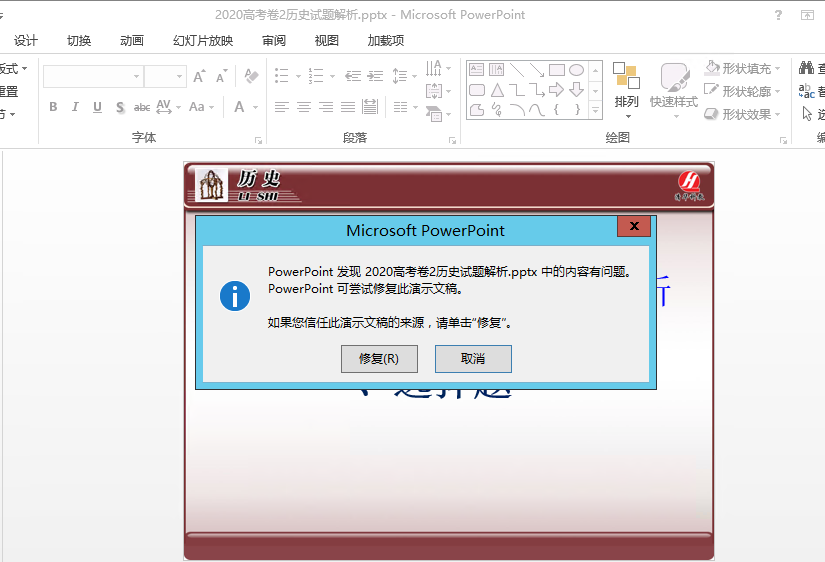Viewport: 825px width, 562px height.
Task: Toggle right text alignment
Action: point(326,107)
